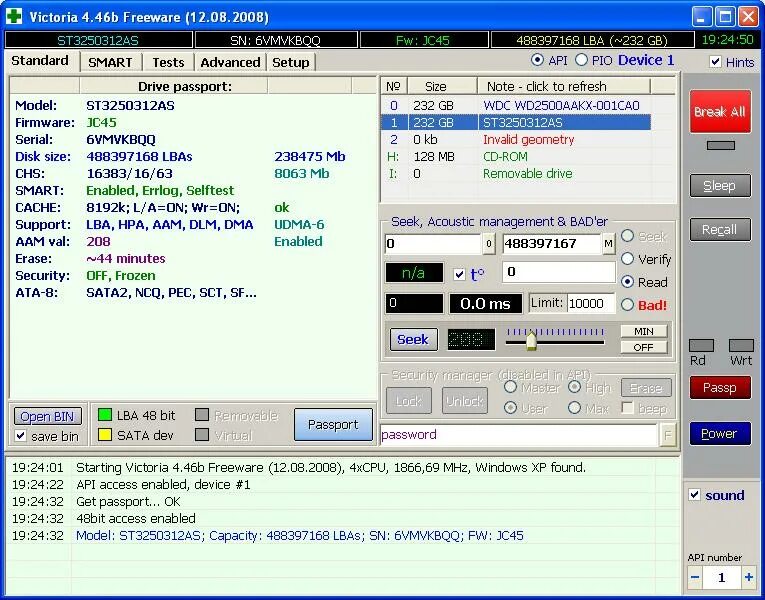Click the password input field
The width and height of the screenshot is (765, 600).
pos(519,435)
